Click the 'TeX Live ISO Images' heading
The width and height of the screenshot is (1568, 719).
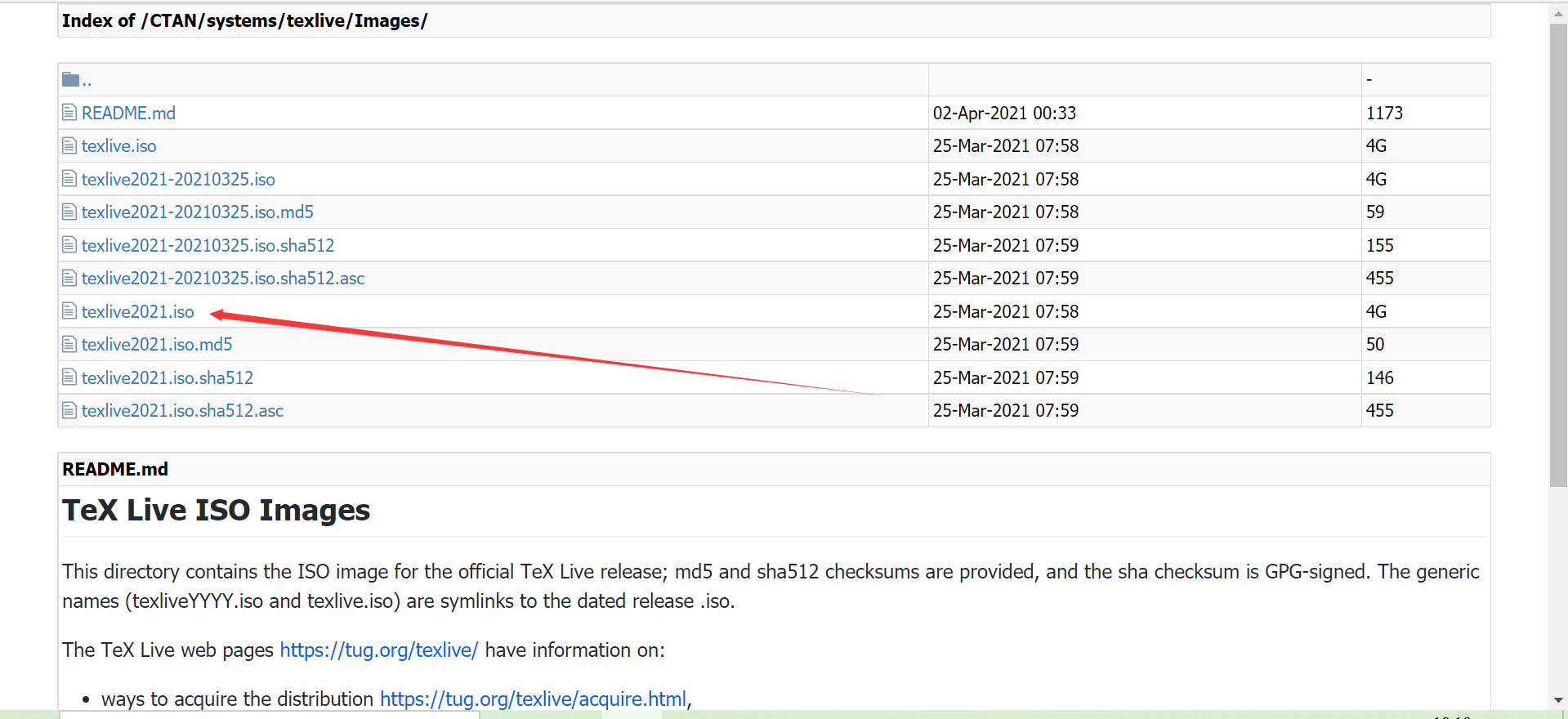216,510
